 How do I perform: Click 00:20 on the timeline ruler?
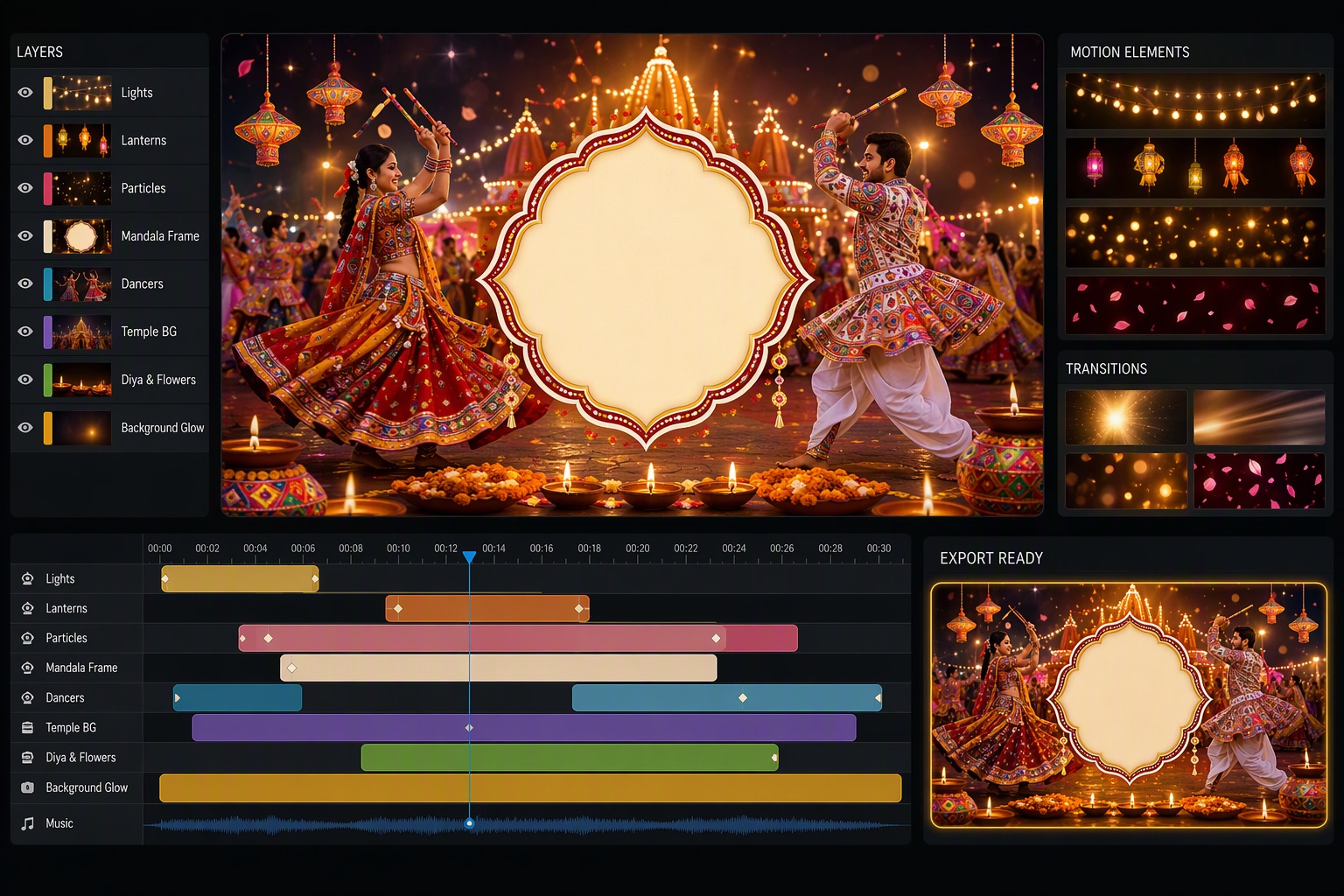point(638,549)
